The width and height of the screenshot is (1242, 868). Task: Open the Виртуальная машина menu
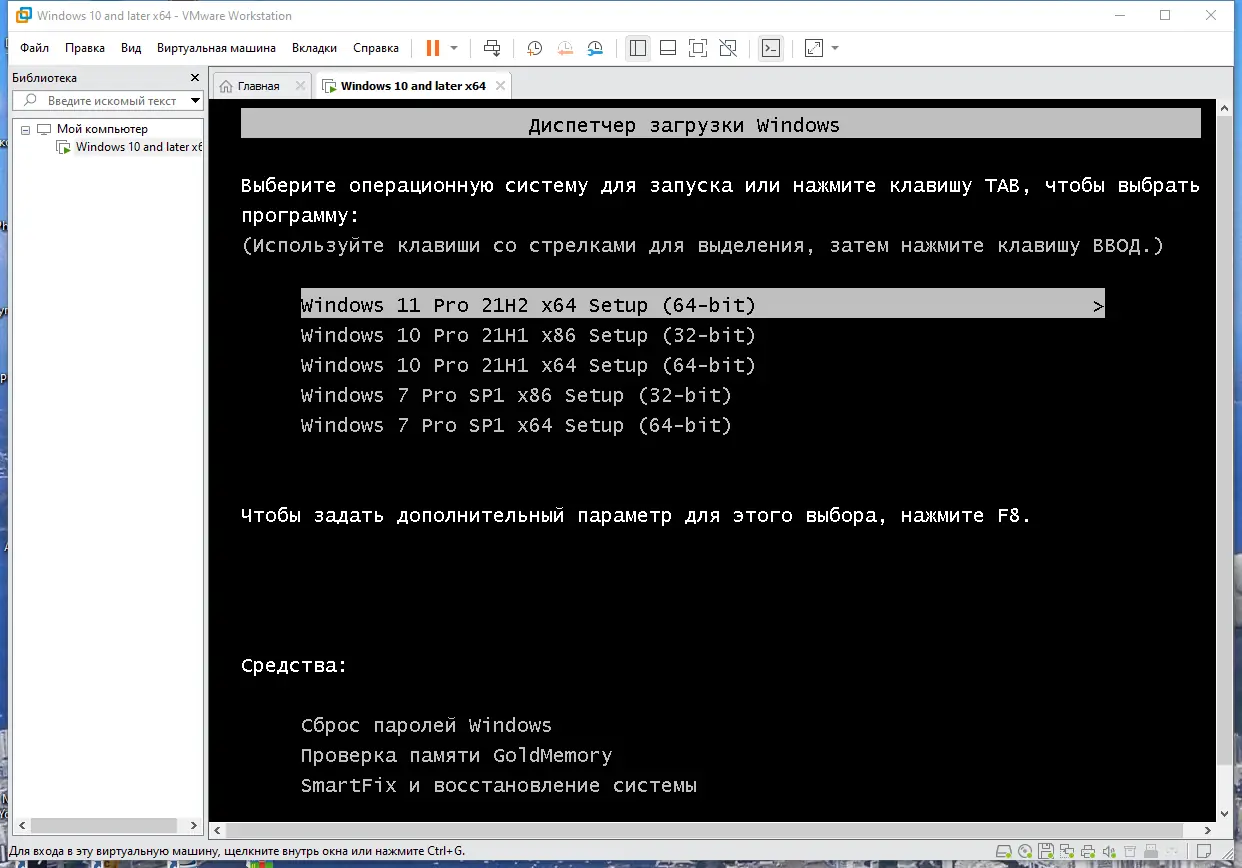coord(216,48)
